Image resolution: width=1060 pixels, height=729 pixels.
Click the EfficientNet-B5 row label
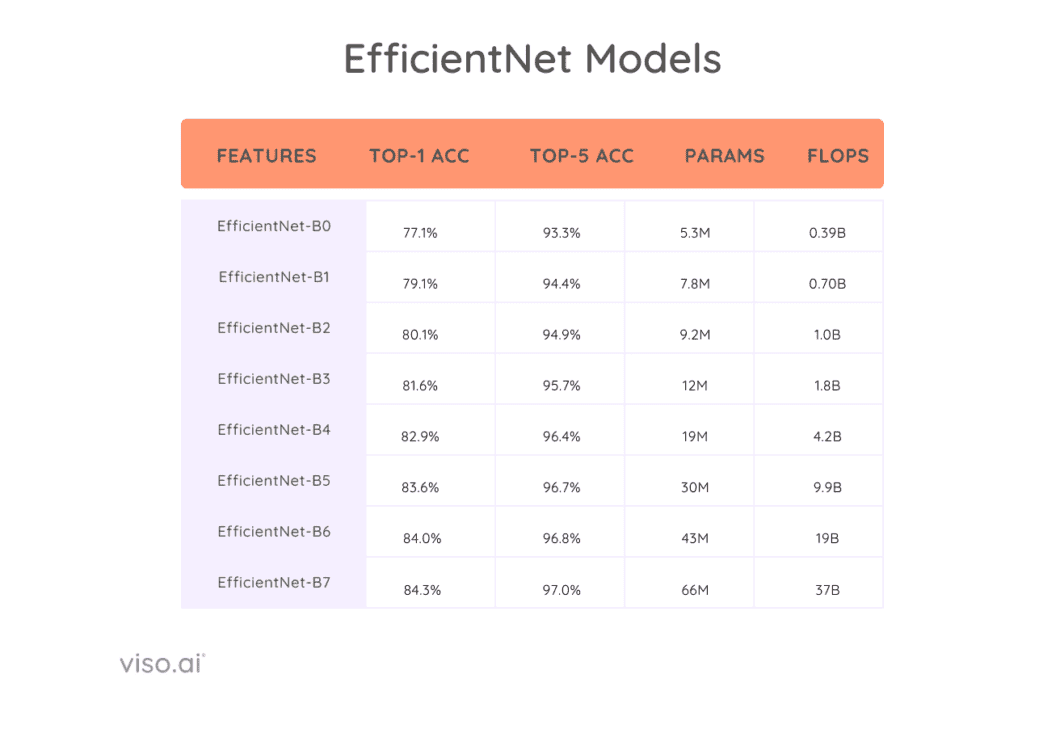coord(274,481)
